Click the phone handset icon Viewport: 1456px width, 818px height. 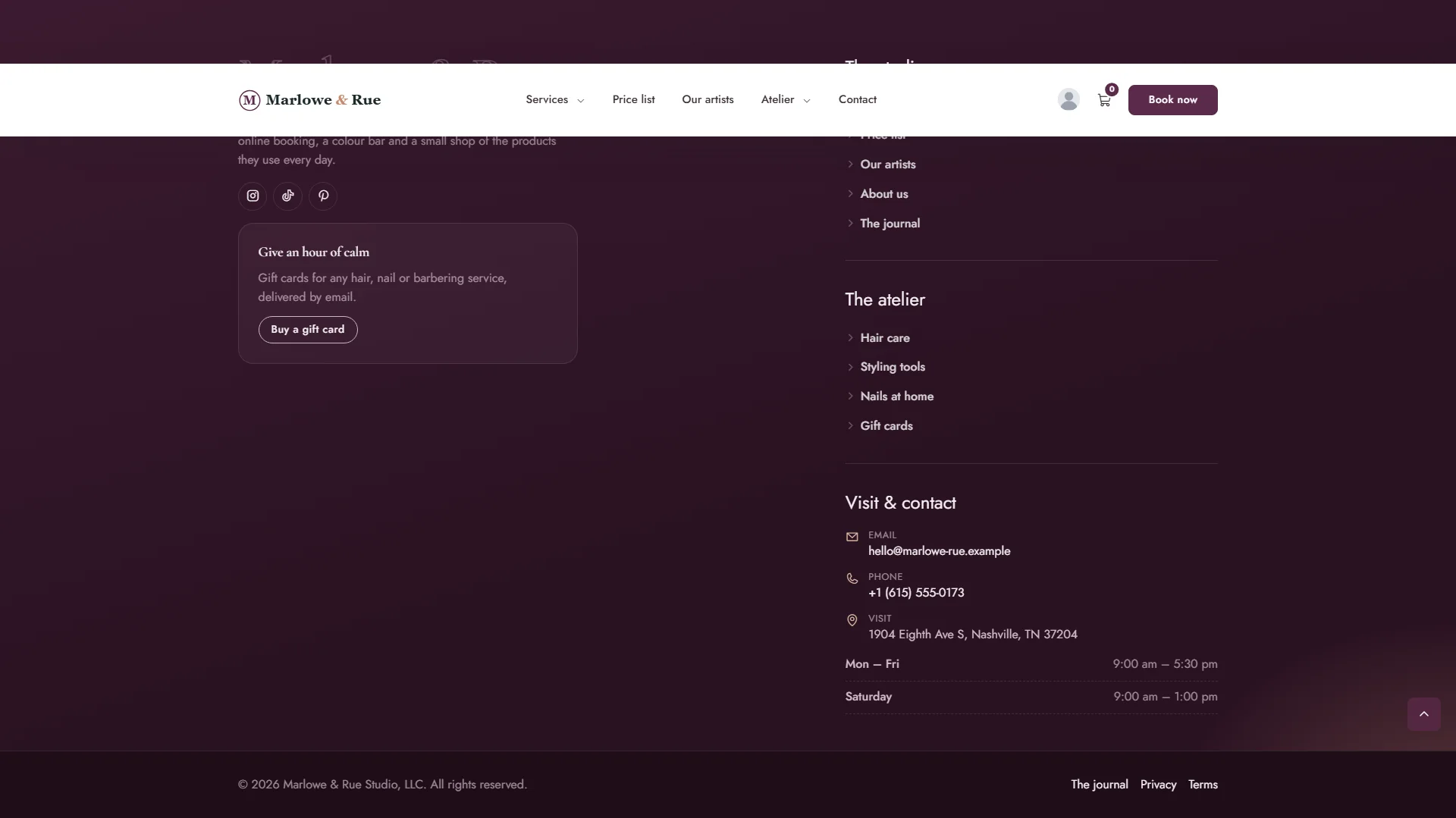852,578
